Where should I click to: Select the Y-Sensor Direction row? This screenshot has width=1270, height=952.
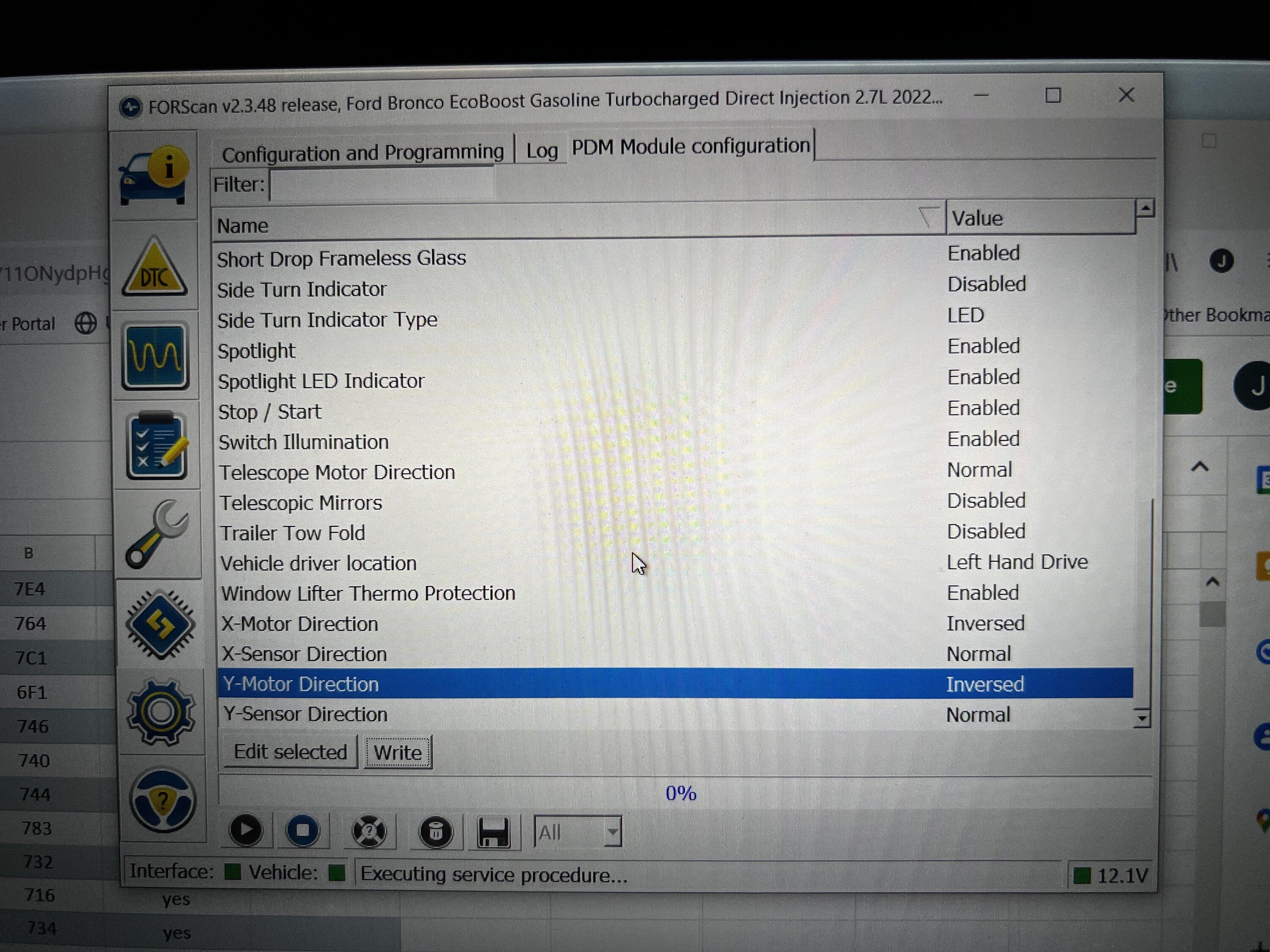[675, 715]
